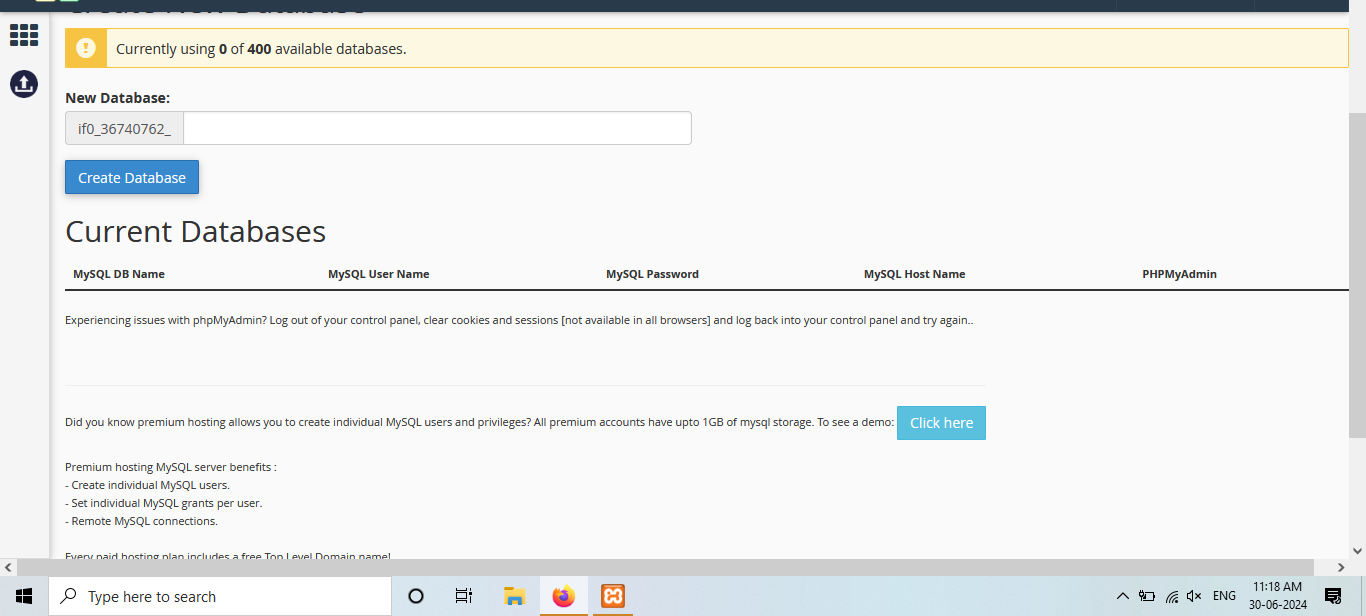Image resolution: width=1366 pixels, height=616 pixels.
Task: Open XAMPP from the taskbar
Action: coord(613,596)
